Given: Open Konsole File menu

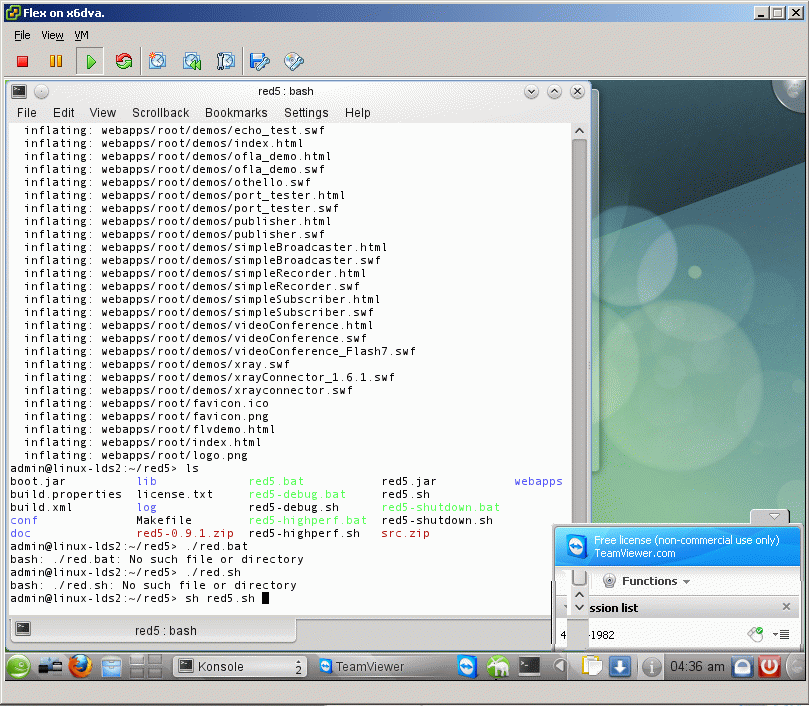Looking at the screenshot, I should 27,113.
